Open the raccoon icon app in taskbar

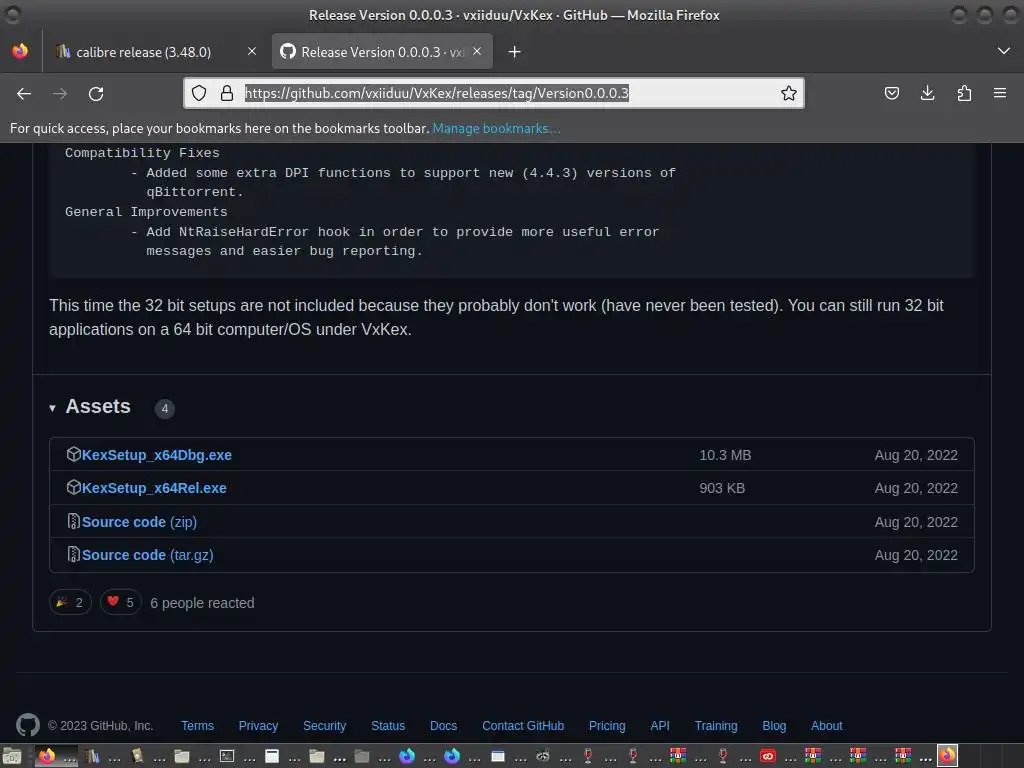543,756
